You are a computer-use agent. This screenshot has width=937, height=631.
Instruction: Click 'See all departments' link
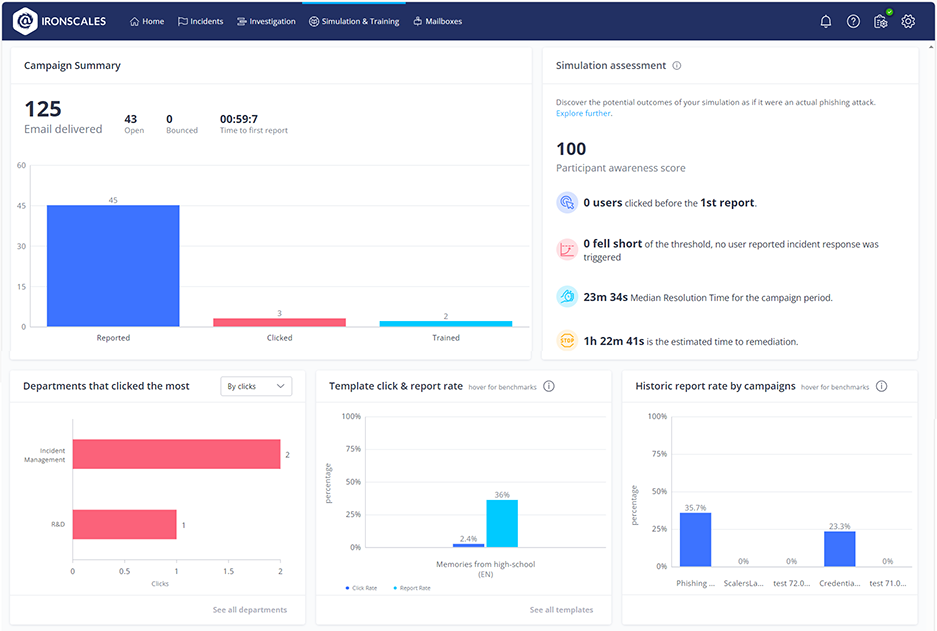point(251,609)
